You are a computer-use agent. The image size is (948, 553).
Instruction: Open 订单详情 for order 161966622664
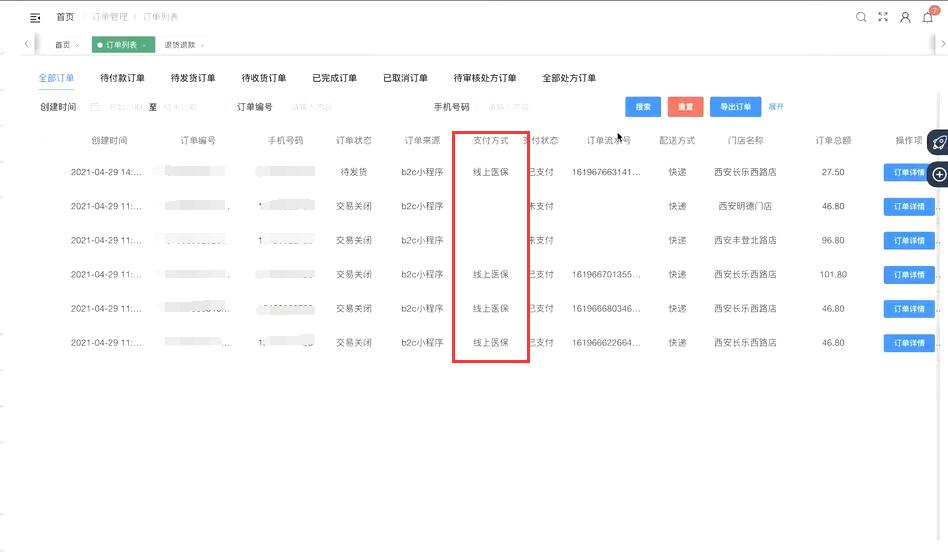click(x=909, y=343)
